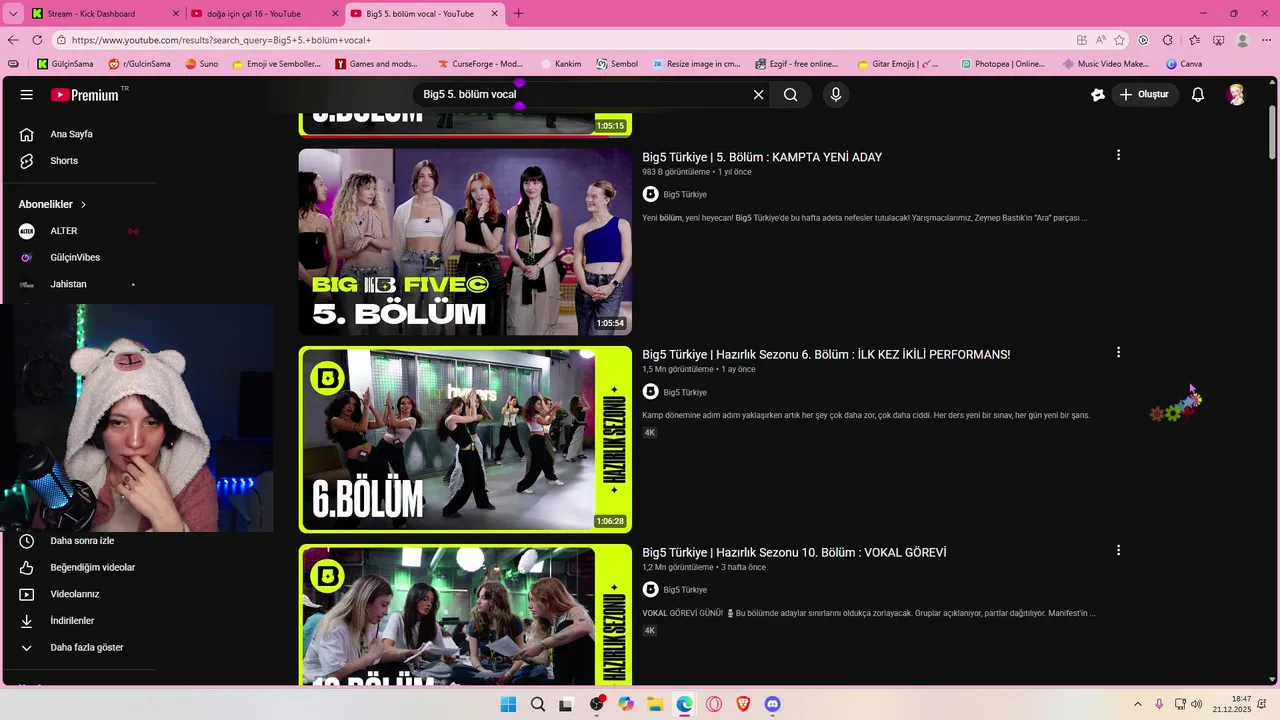Open Photopea bookmark in bookmarks bar

(x=1002, y=64)
